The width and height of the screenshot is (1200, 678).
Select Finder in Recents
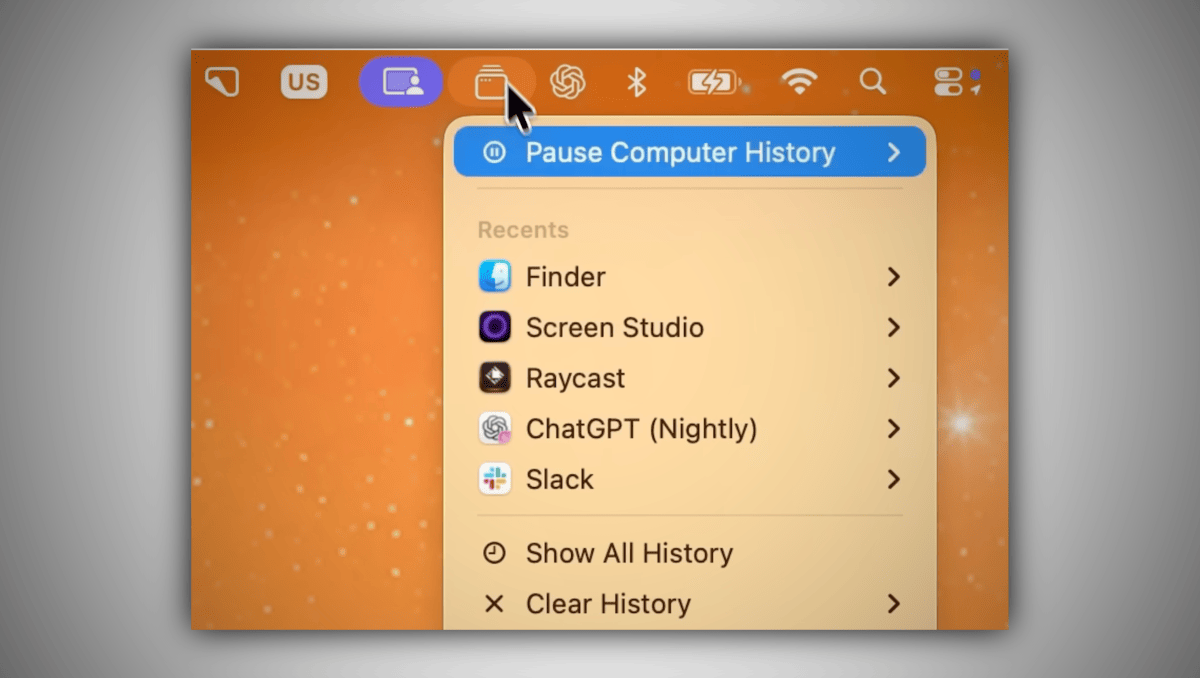click(x=690, y=277)
